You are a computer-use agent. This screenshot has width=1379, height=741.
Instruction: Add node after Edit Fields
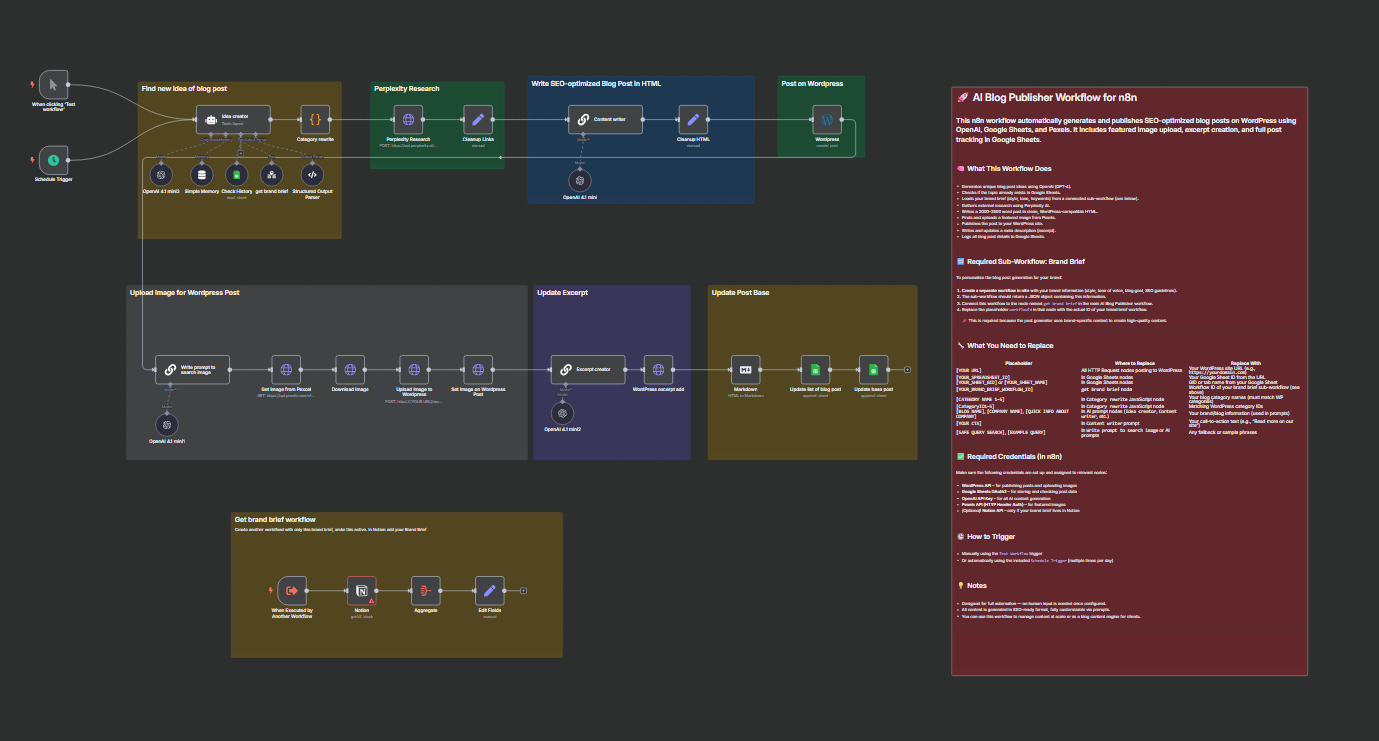[x=521, y=591]
